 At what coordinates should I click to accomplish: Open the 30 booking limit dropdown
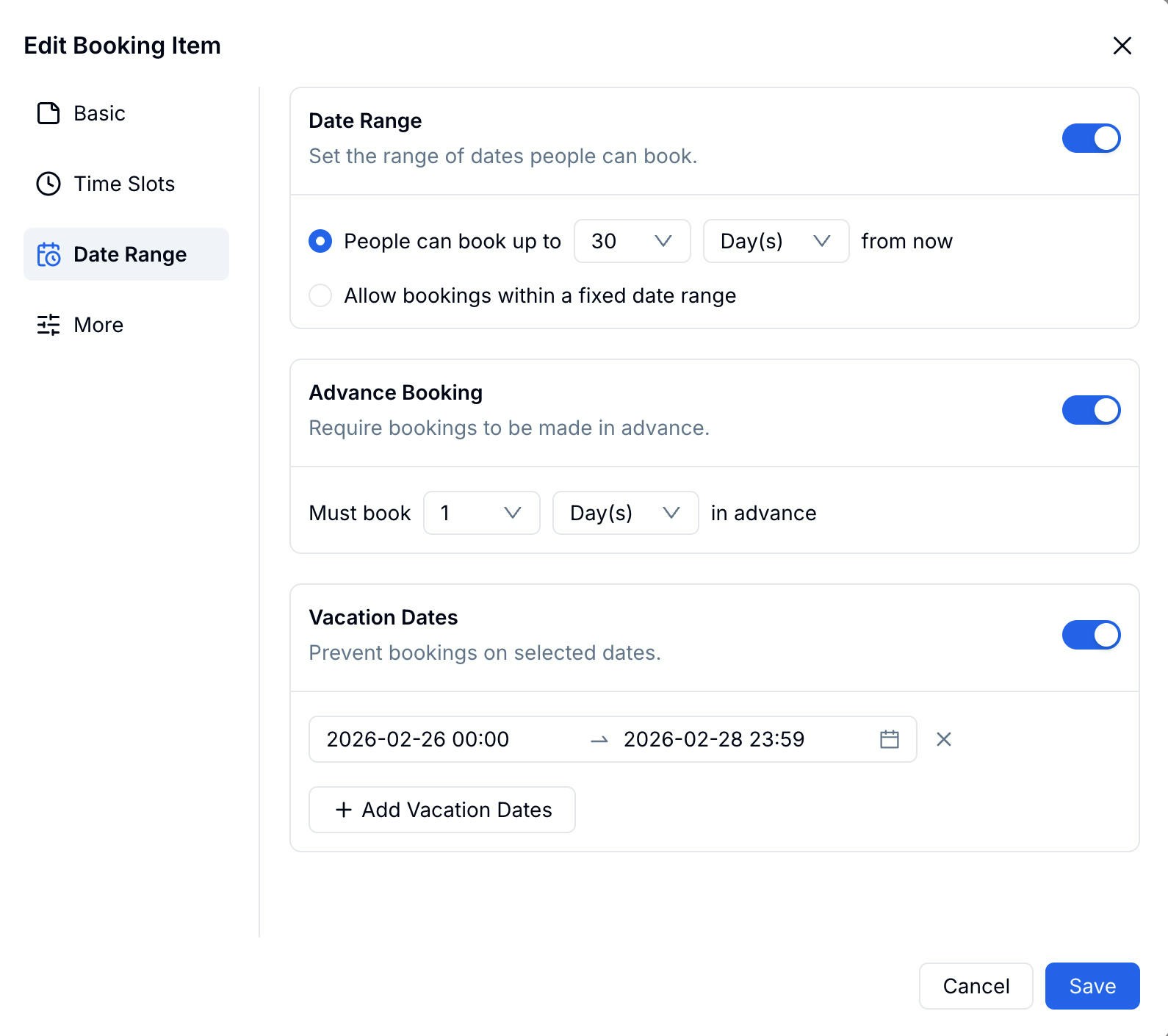632,241
